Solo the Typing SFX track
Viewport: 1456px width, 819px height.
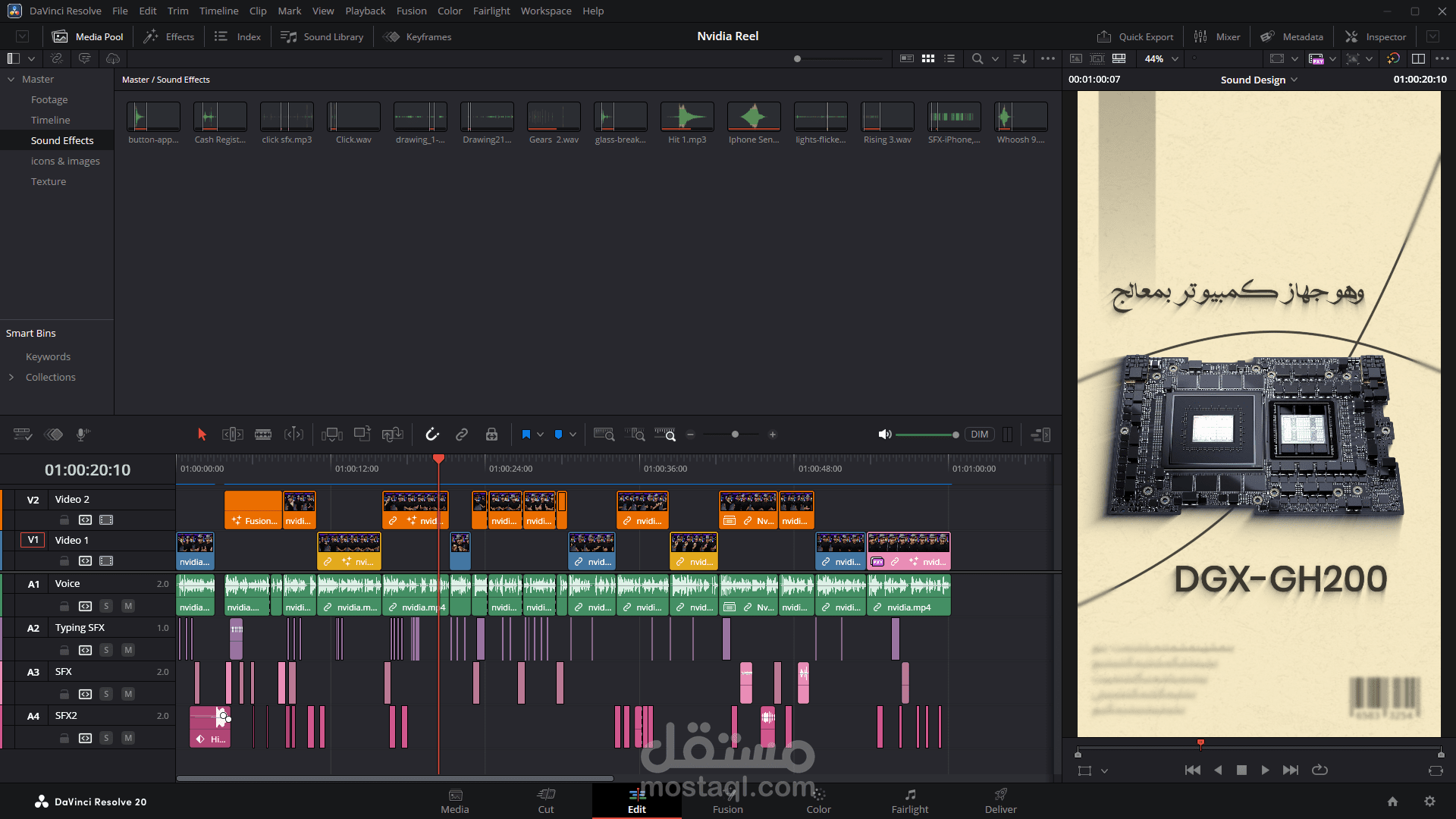click(106, 650)
